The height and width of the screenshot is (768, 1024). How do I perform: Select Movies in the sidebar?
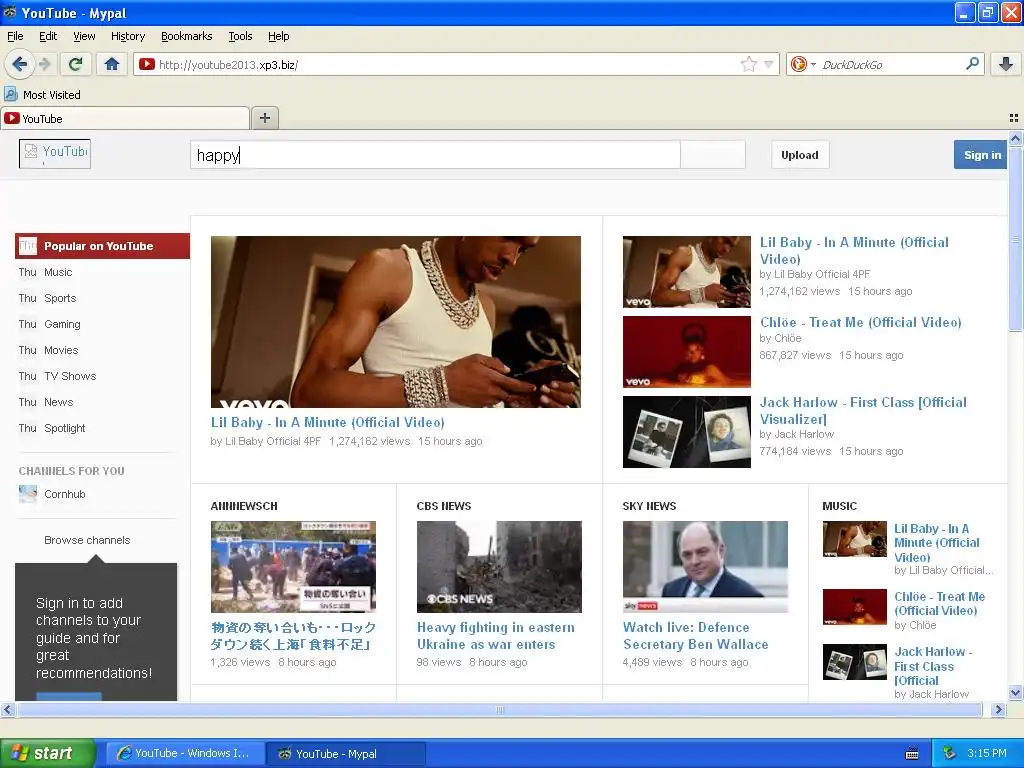pyautogui.click(x=61, y=350)
